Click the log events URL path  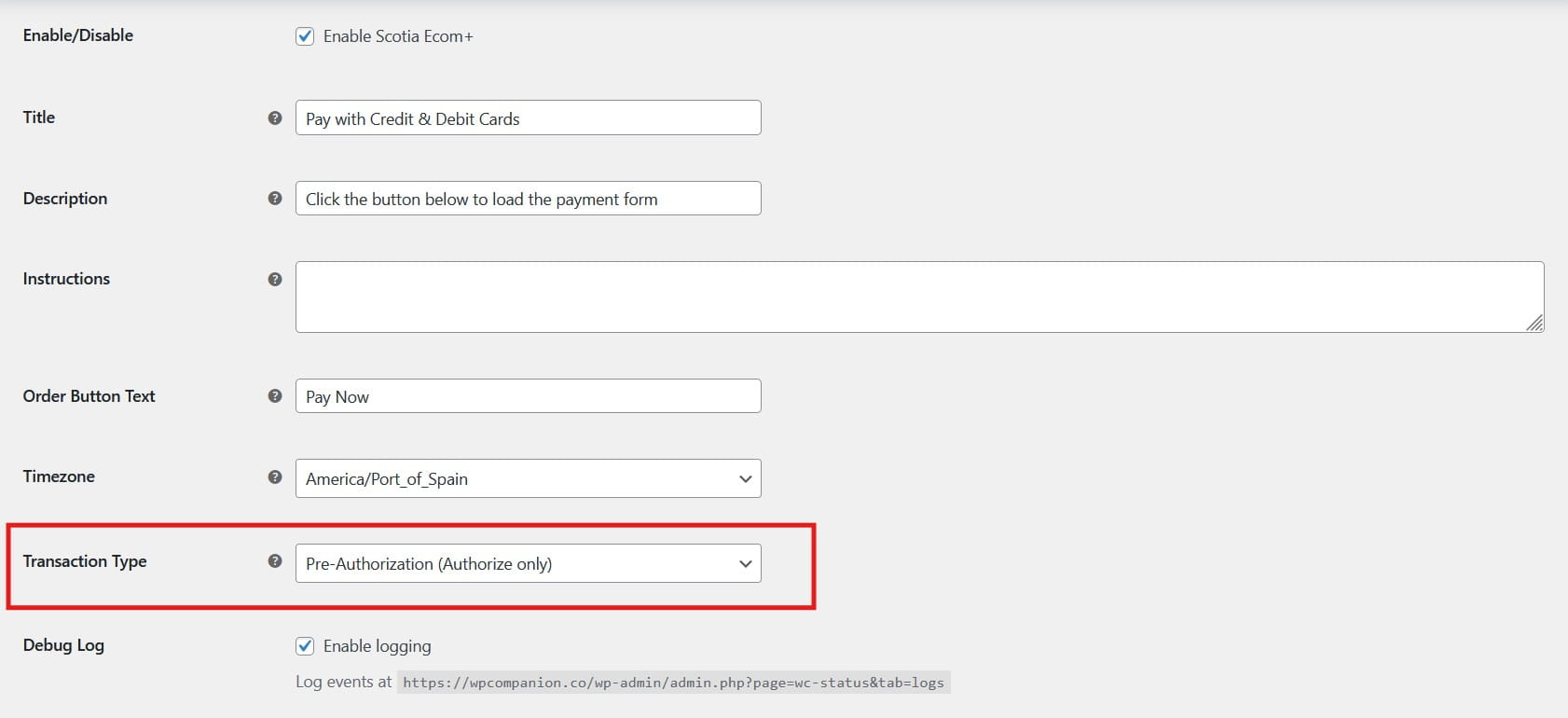click(673, 683)
